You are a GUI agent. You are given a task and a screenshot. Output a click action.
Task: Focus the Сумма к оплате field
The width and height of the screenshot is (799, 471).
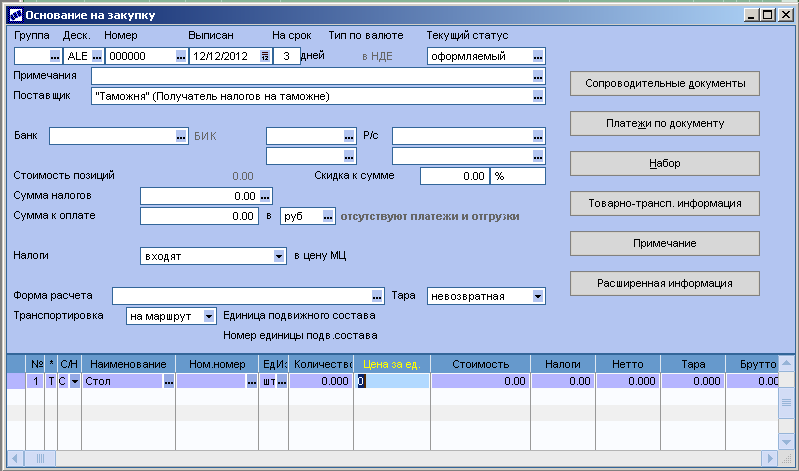(199, 216)
